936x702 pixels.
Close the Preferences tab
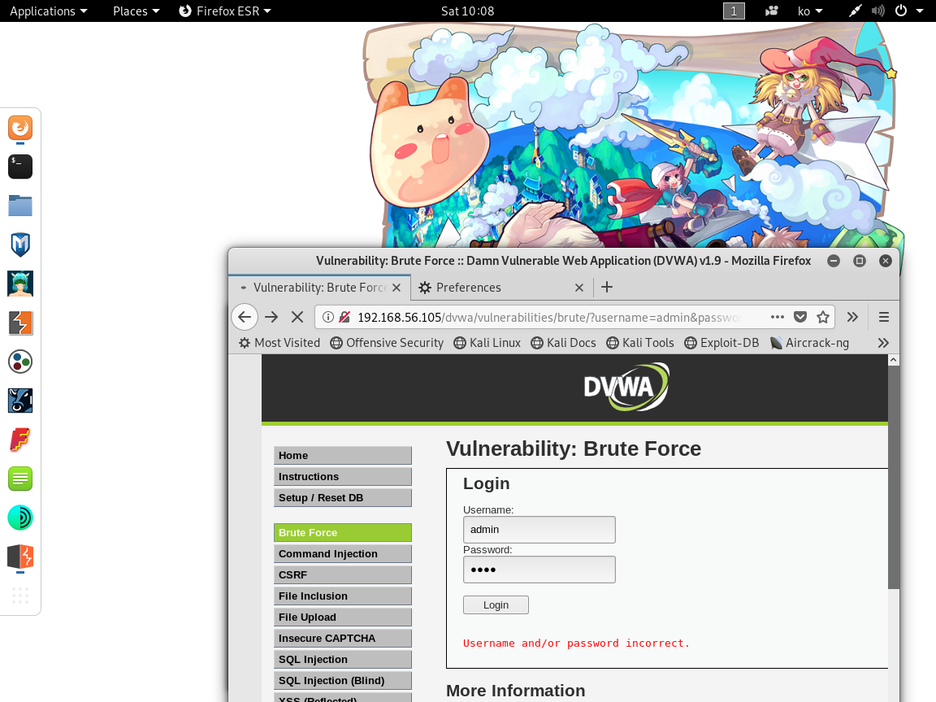click(579, 287)
